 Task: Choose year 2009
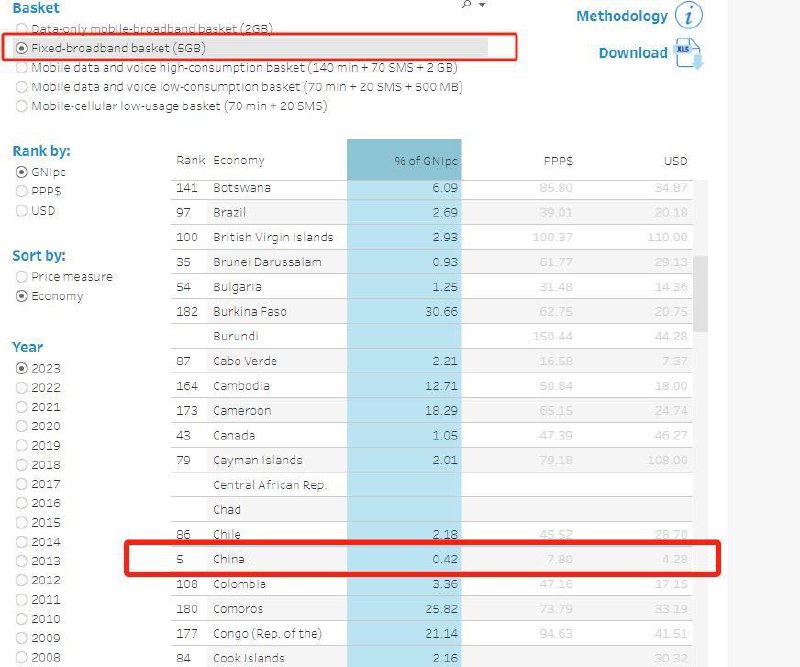38,637
